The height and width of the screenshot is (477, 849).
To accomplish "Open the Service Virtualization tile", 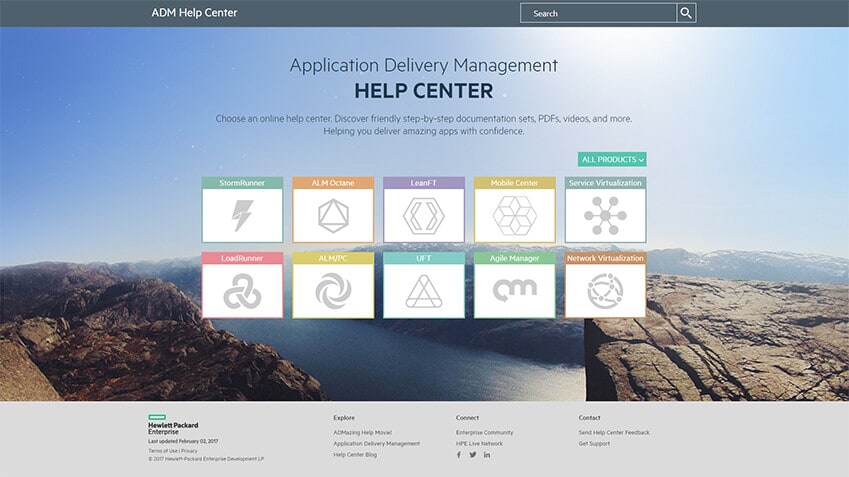I will (605, 215).
